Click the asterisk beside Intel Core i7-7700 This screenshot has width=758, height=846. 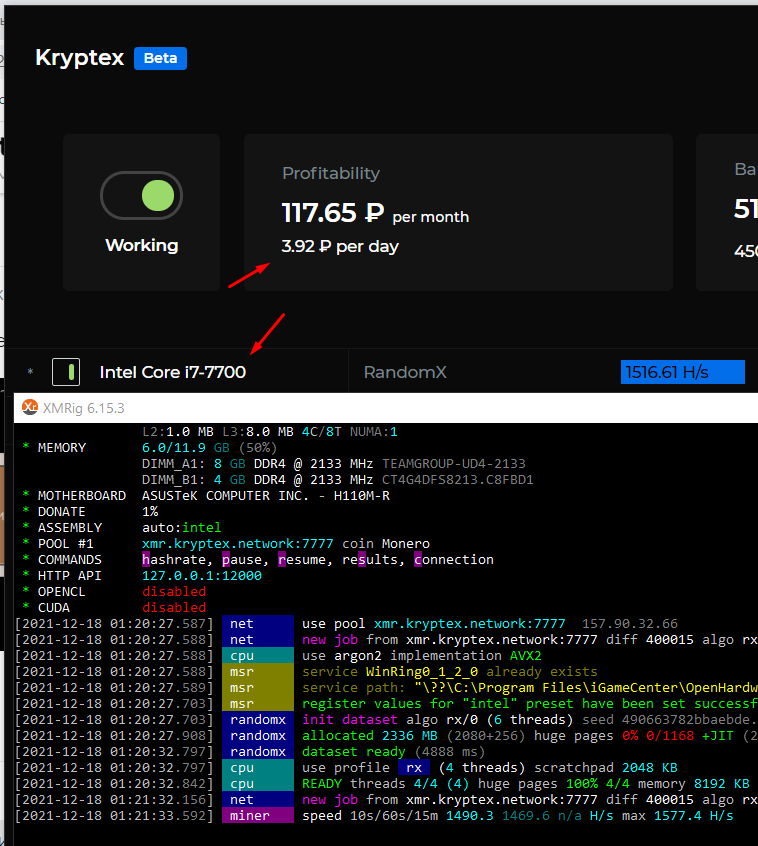pos(30,372)
